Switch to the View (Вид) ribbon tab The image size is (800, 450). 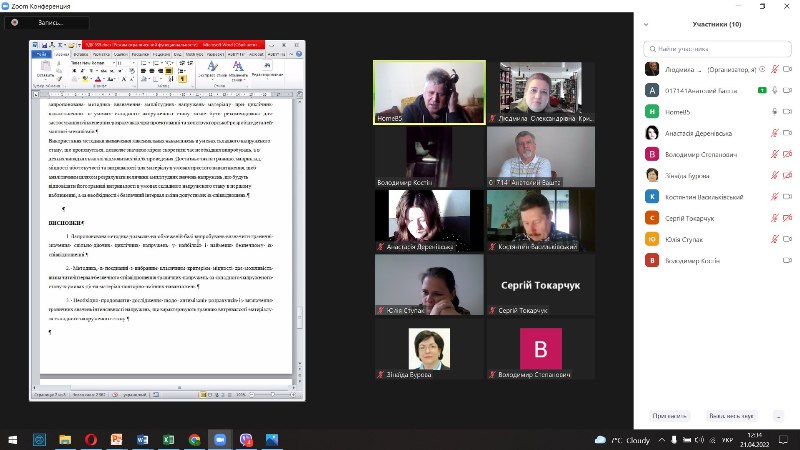click(x=178, y=54)
